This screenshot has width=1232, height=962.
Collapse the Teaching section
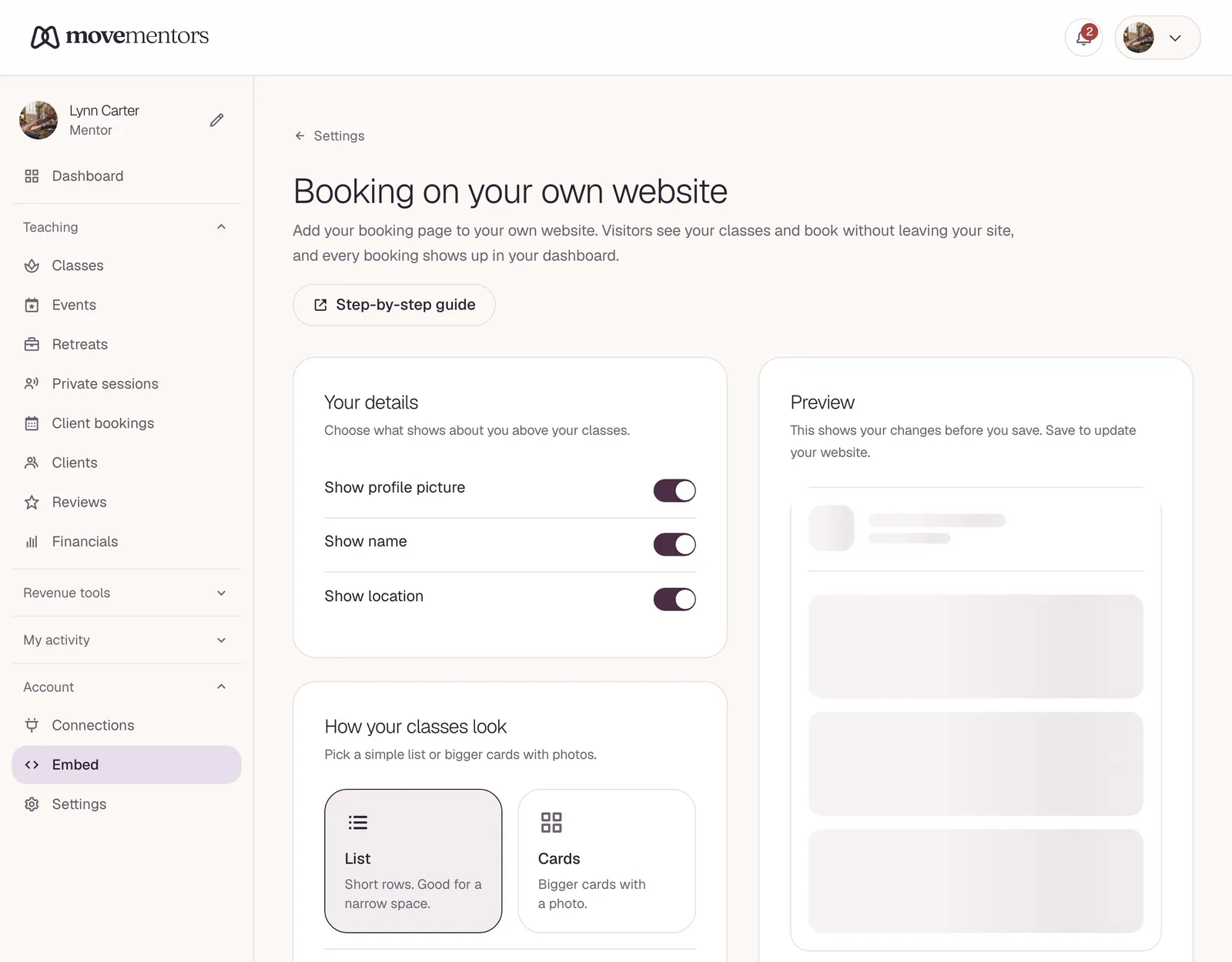coord(126,227)
